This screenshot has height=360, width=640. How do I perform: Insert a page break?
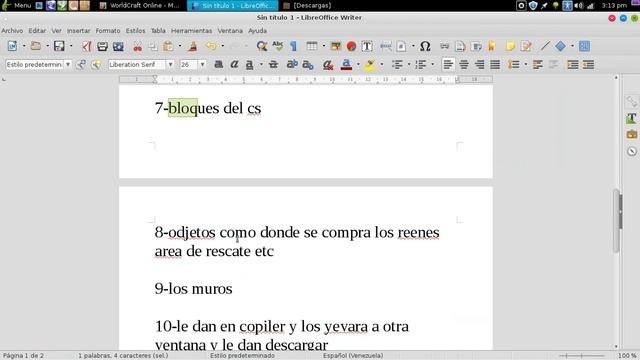coord(386,46)
